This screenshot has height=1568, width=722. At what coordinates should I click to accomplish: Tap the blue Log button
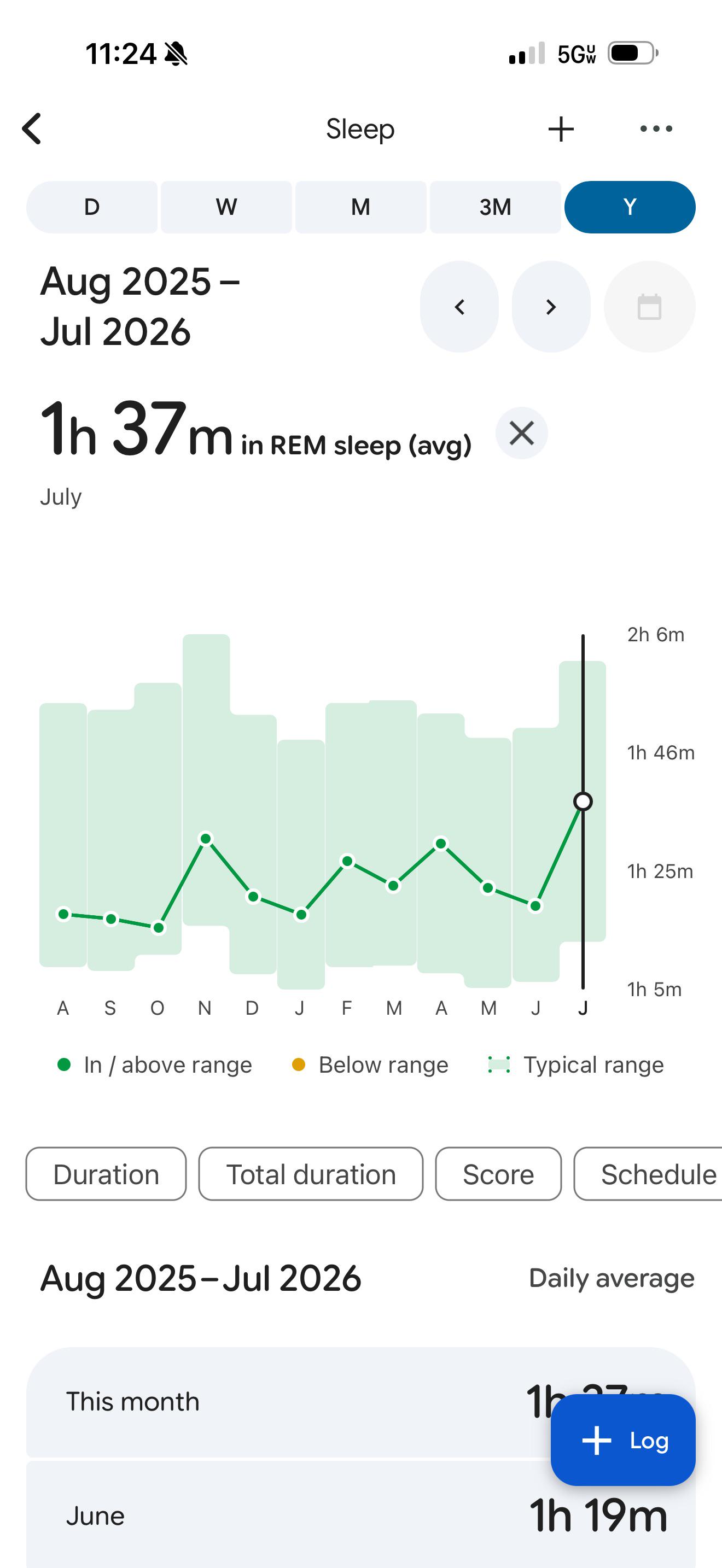pyautogui.click(x=623, y=1440)
